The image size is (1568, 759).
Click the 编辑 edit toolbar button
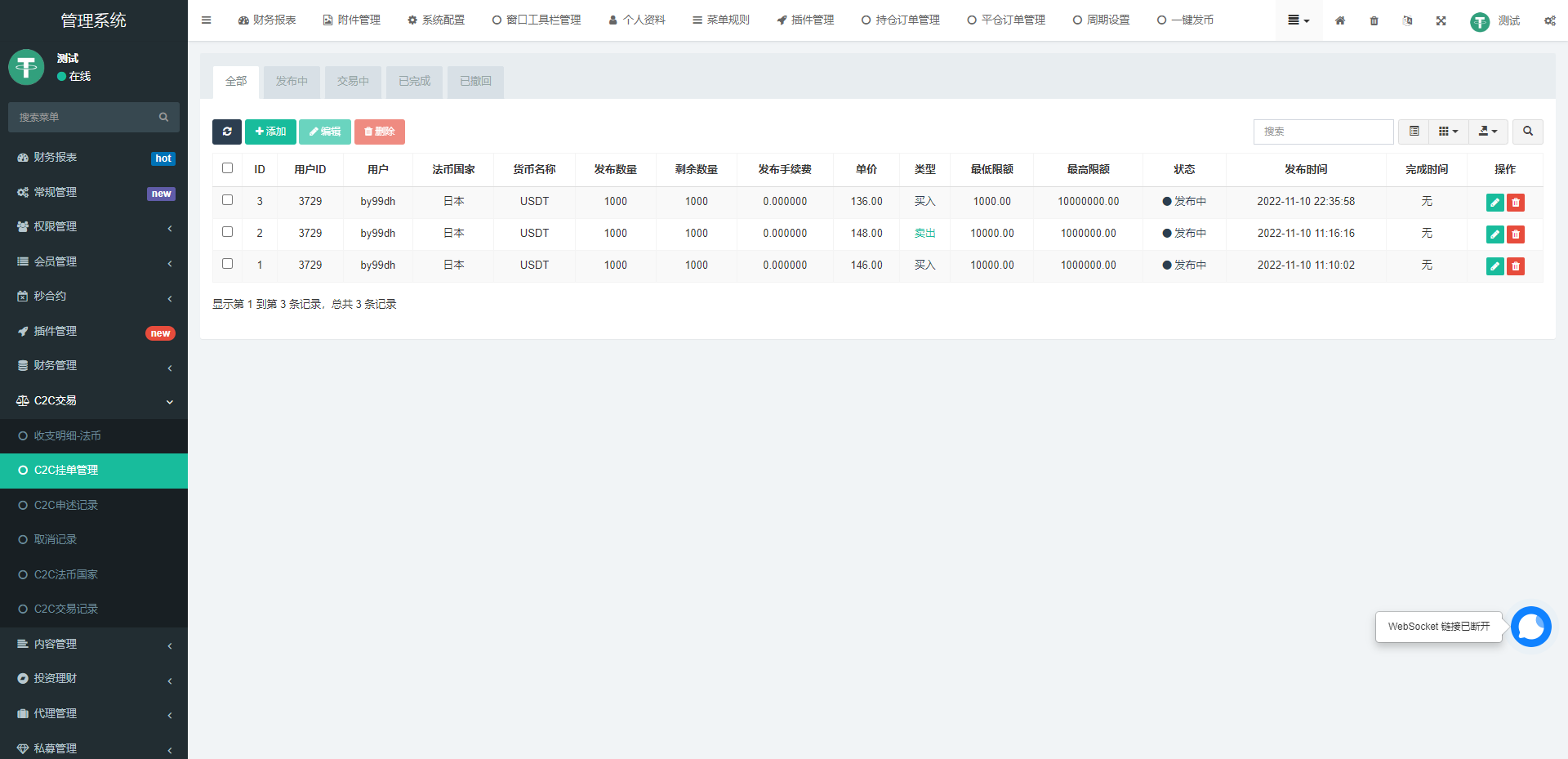click(x=325, y=132)
